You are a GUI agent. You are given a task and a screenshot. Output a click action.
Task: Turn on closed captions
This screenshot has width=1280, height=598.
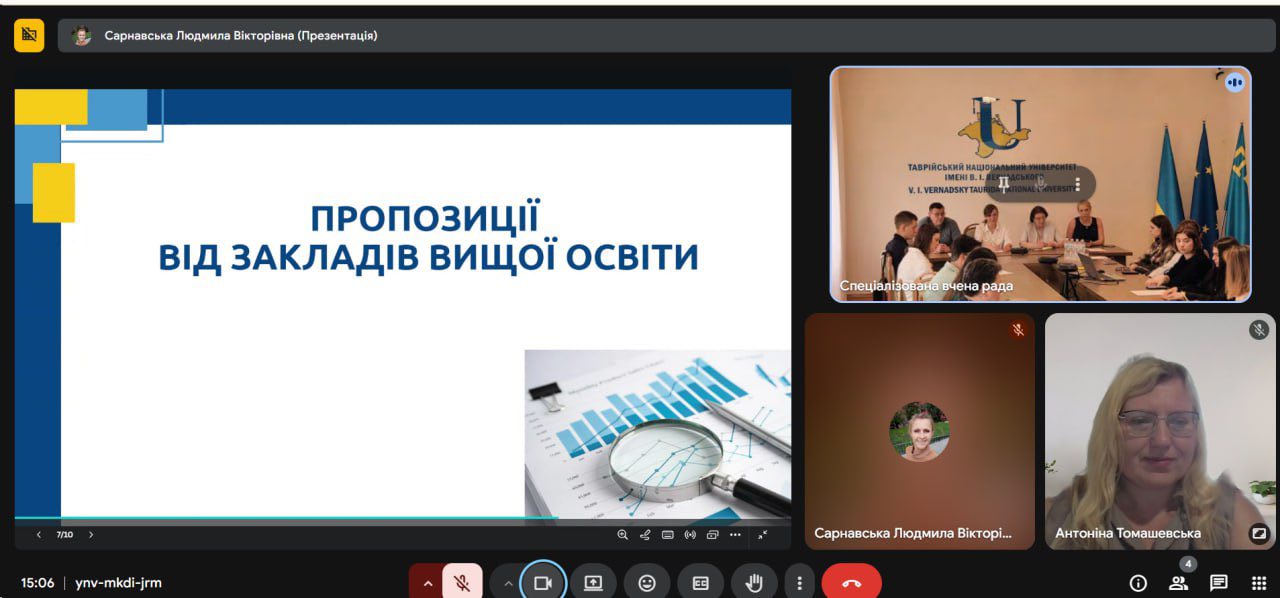(700, 583)
